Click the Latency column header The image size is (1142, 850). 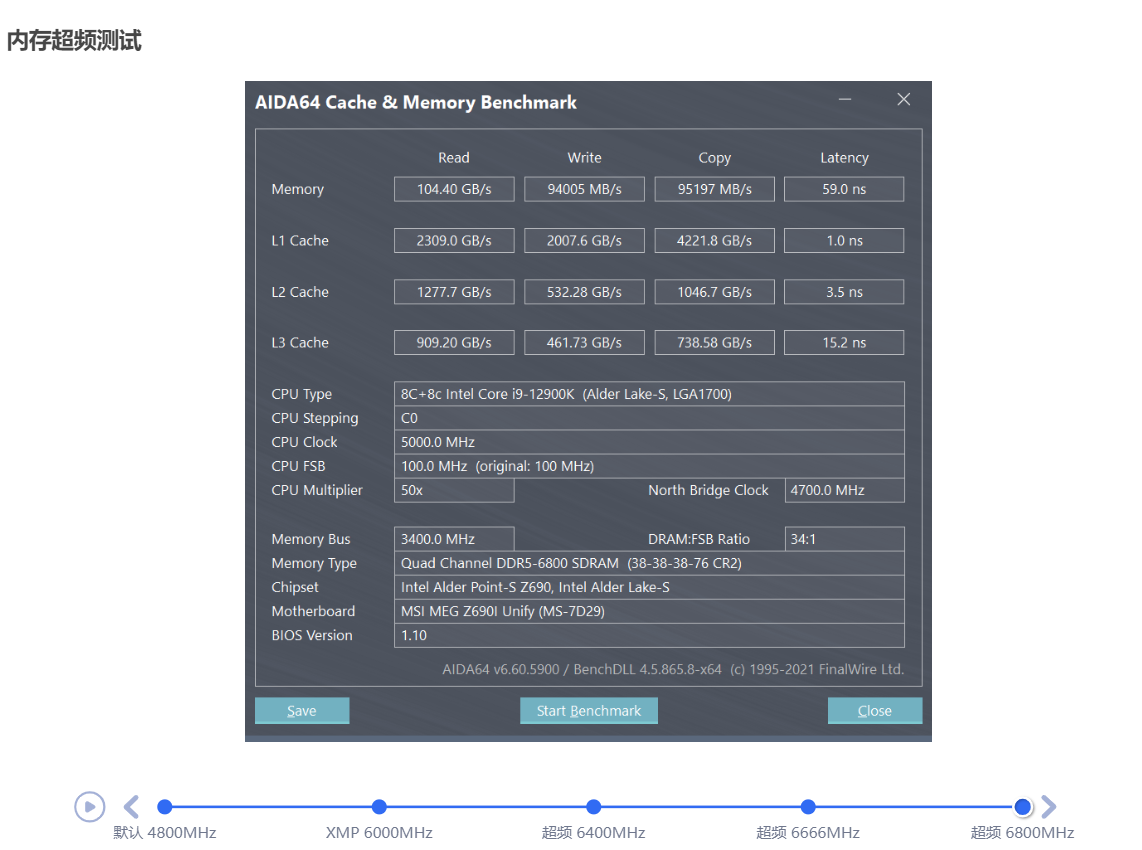844,158
